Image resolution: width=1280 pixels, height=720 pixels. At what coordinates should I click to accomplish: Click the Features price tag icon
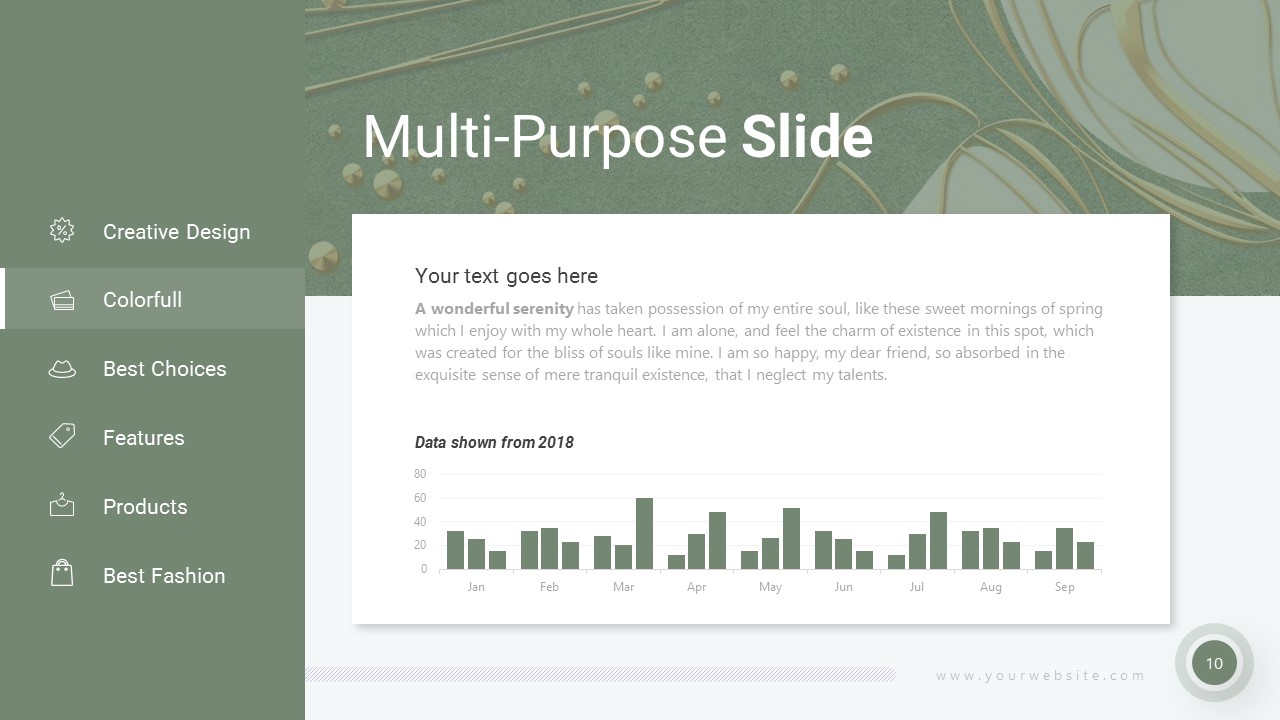tap(62, 436)
